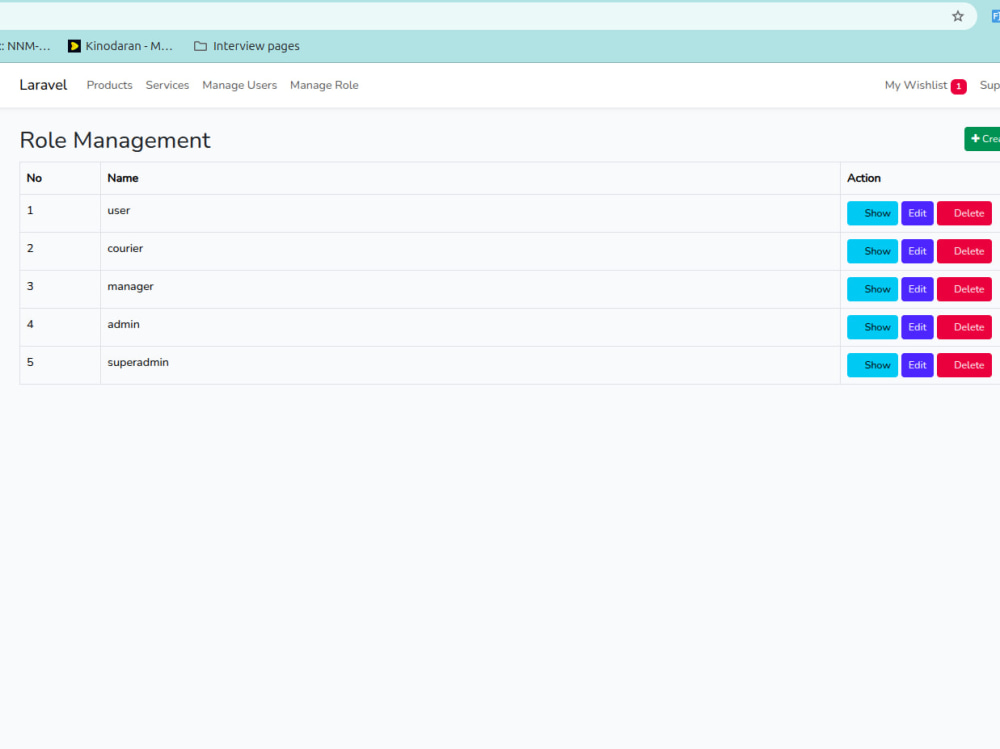This screenshot has width=1000, height=749.
Task: Edit the user role
Action: 917,213
